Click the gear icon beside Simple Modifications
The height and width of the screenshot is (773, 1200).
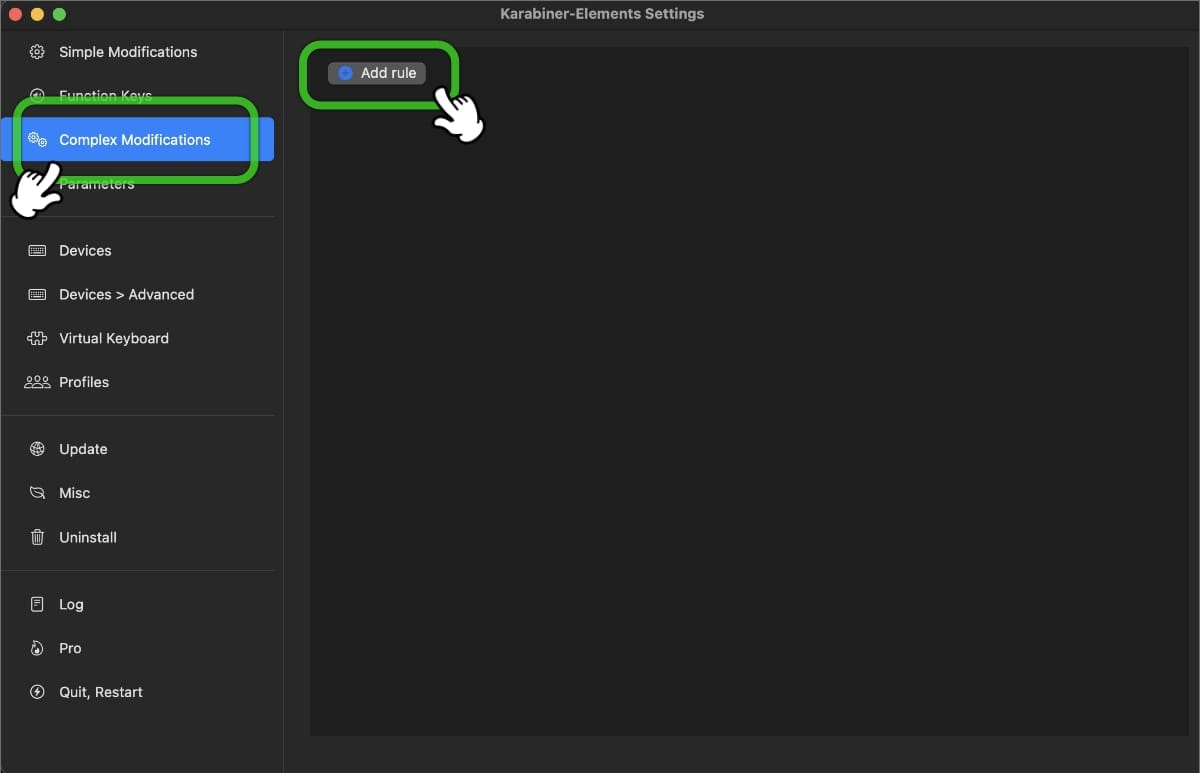pos(37,52)
